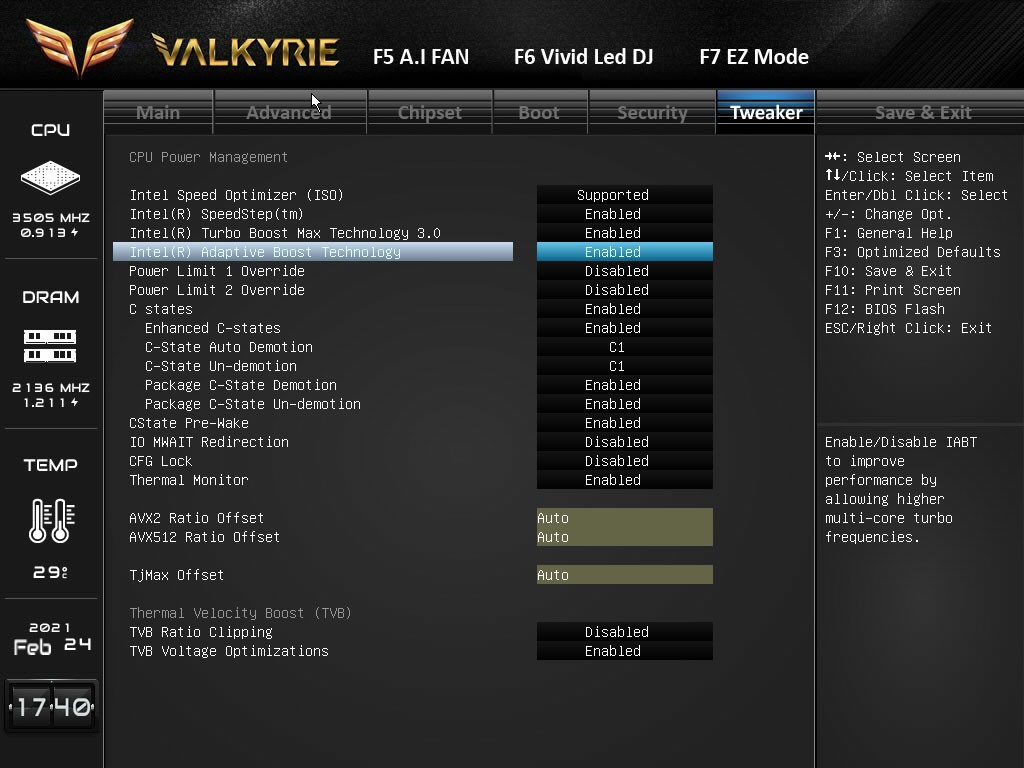Select AVX512 Ratio Offset label
Viewport: 1024px width, 768px height.
click(x=204, y=537)
